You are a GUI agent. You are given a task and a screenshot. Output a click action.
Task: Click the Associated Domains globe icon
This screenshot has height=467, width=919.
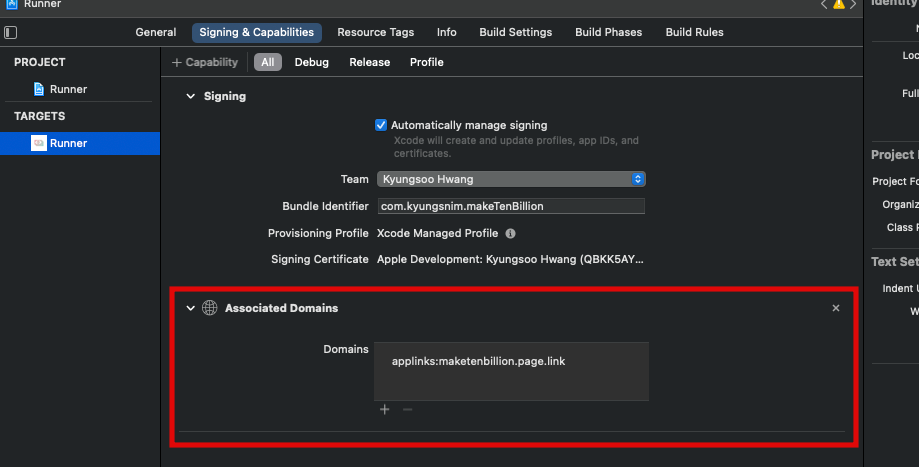point(209,308)
